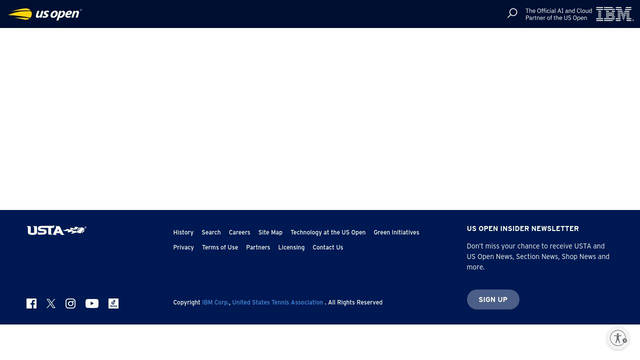Image resolution: width=640 pixels, height=360 pixels.
Task: Open the Terms of Use link
Action: (x=220, y=247)
